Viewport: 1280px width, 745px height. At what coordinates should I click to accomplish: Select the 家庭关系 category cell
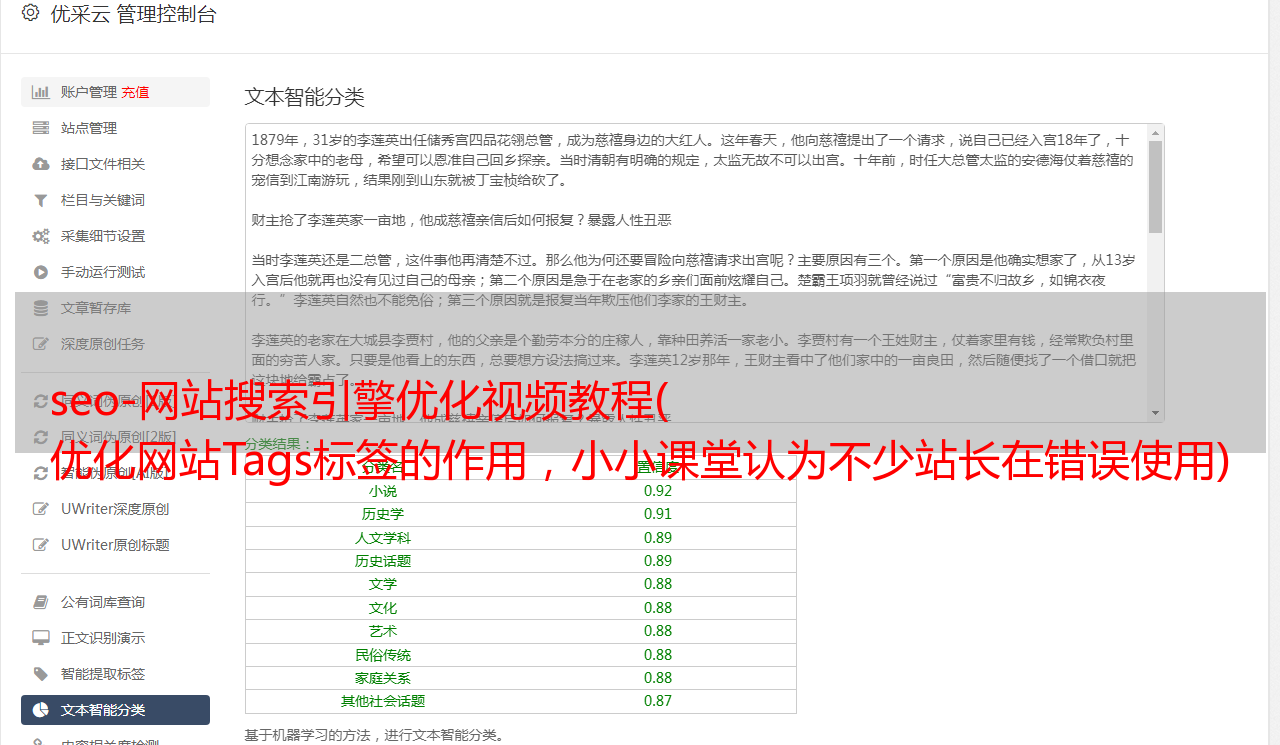pyautogui.click(x=383, y=678)
